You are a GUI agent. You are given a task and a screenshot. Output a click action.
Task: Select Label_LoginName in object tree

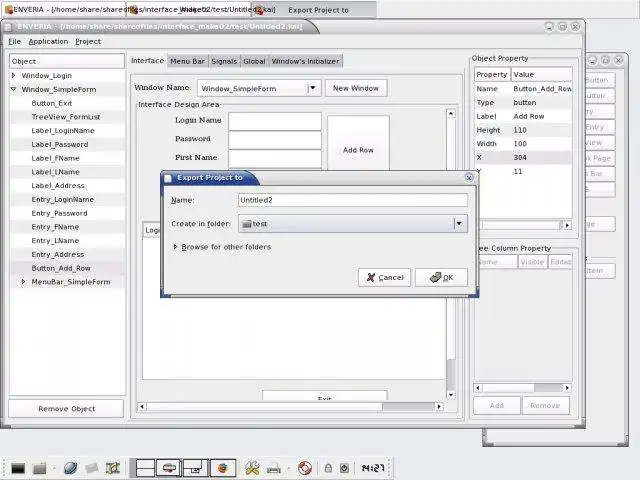tap(63, 131)
